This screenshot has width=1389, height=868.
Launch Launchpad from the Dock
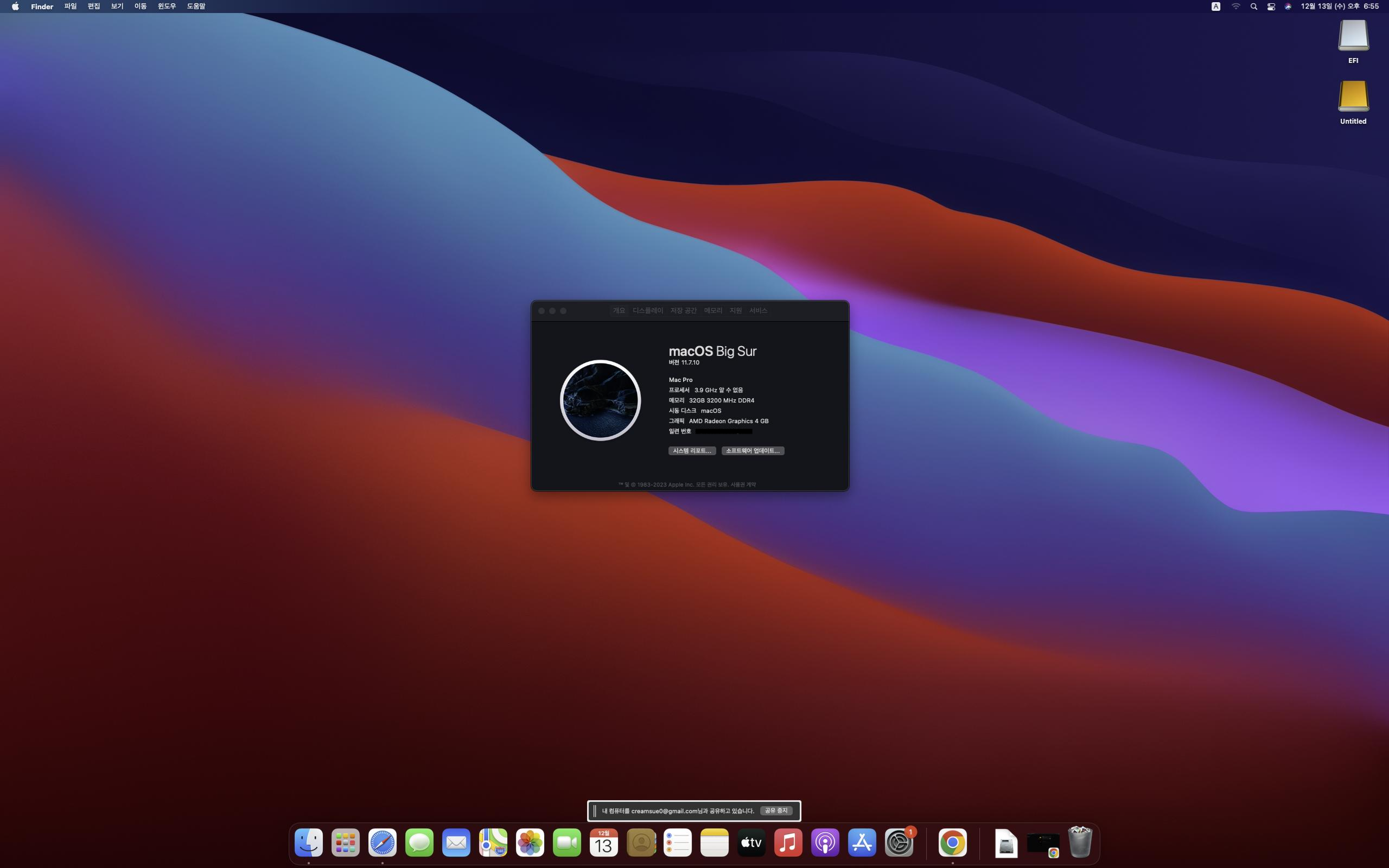click(346, 843)
